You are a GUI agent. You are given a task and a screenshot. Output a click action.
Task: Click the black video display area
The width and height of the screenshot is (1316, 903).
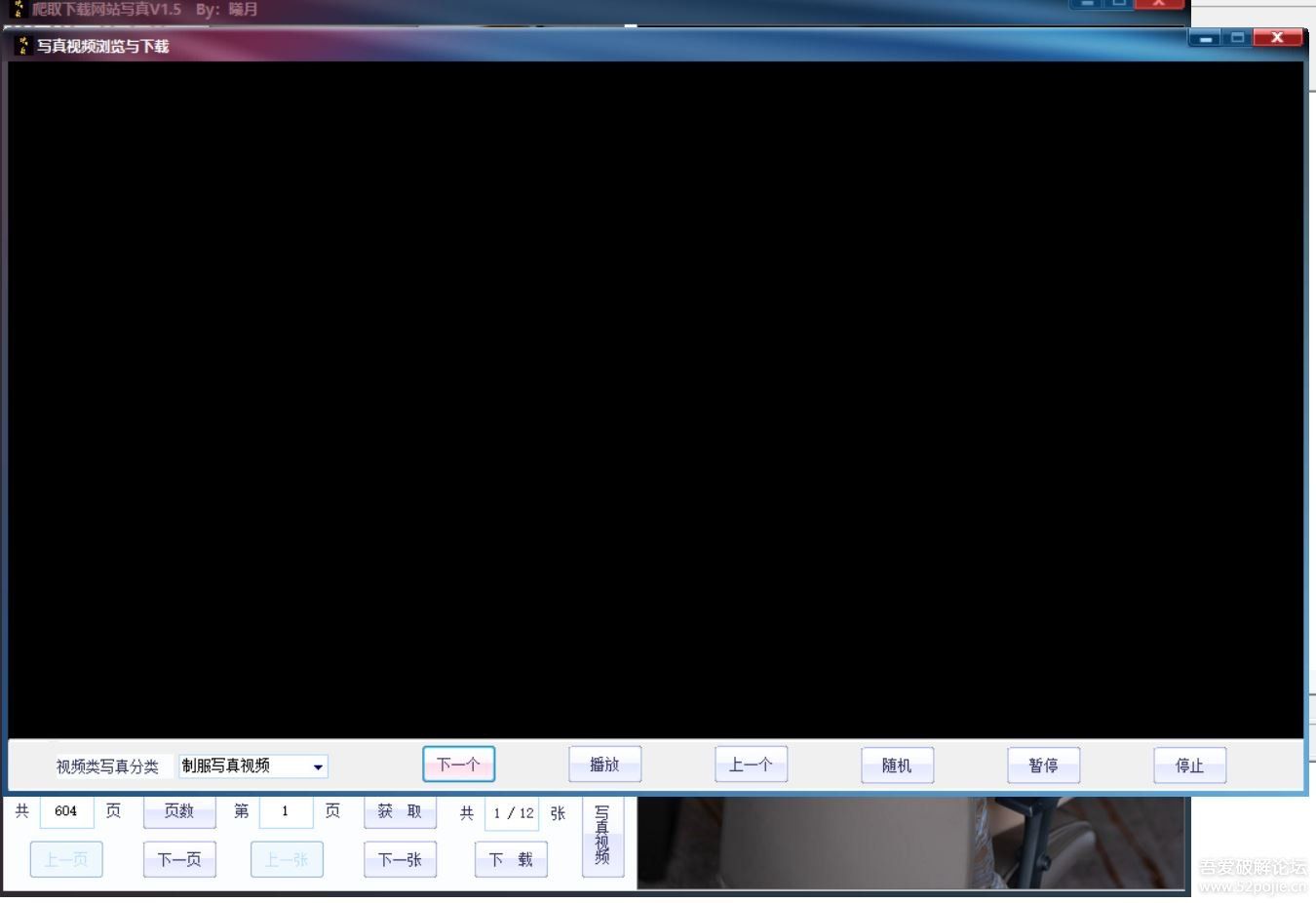point(655,400)
